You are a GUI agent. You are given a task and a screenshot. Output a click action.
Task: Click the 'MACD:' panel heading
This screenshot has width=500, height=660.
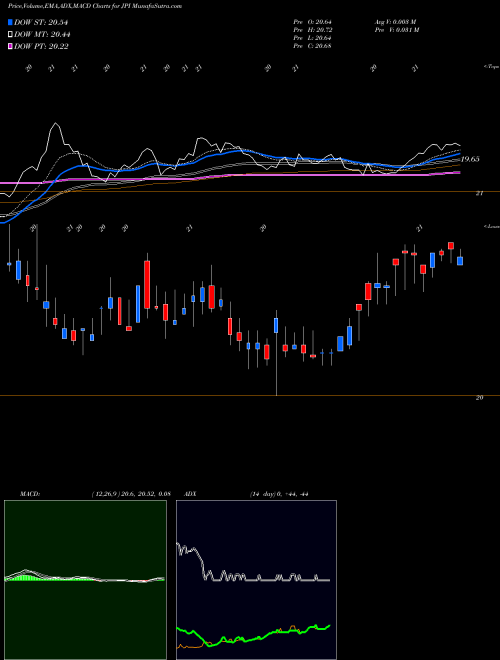[30, 494]
